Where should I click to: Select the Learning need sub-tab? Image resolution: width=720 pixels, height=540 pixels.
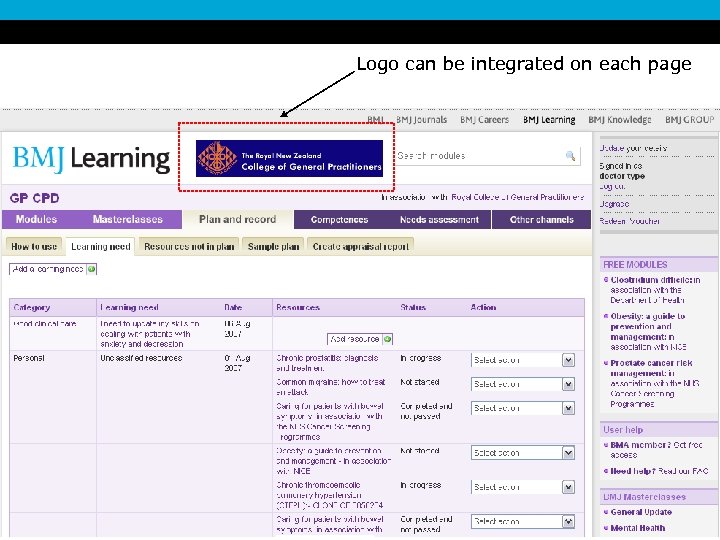[101, 247]
